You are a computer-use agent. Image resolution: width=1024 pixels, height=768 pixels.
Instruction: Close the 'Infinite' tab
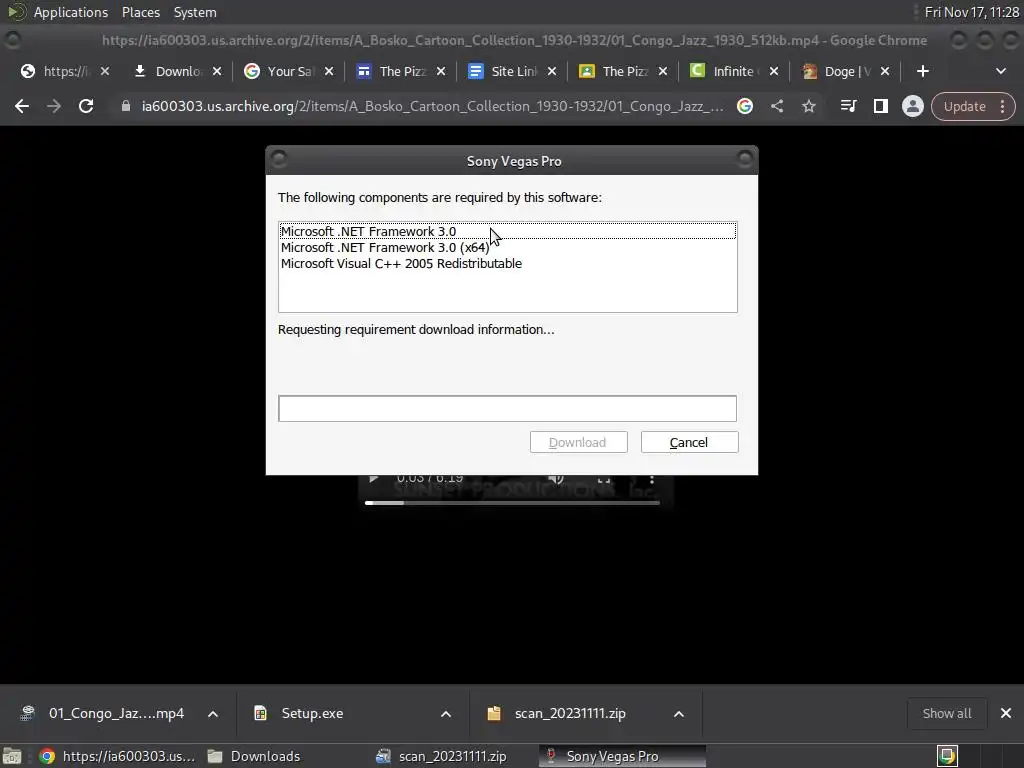774,71
